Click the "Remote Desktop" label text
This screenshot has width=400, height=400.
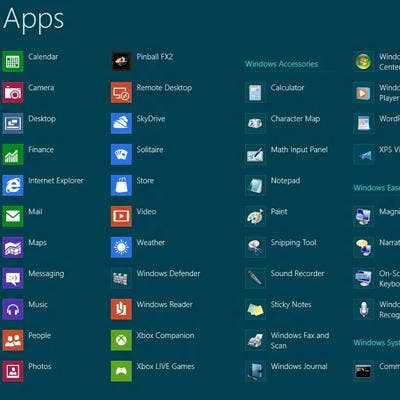point(164,88)
